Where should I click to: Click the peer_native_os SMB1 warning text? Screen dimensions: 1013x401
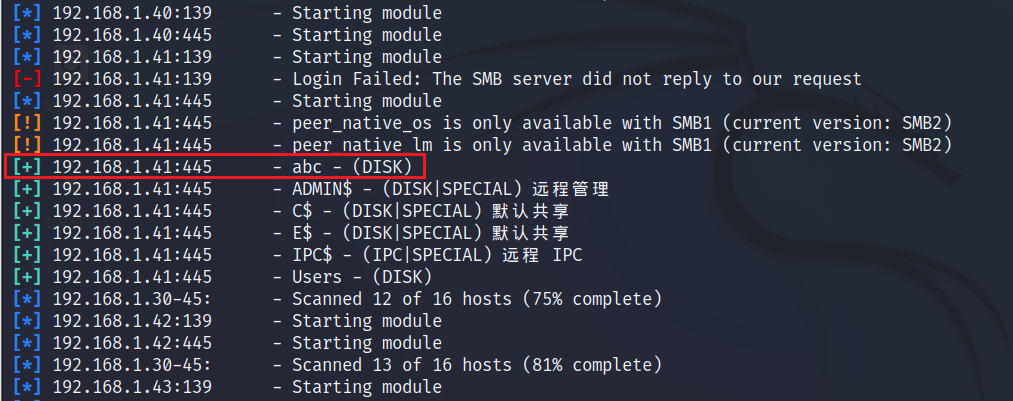pos(622,123)
